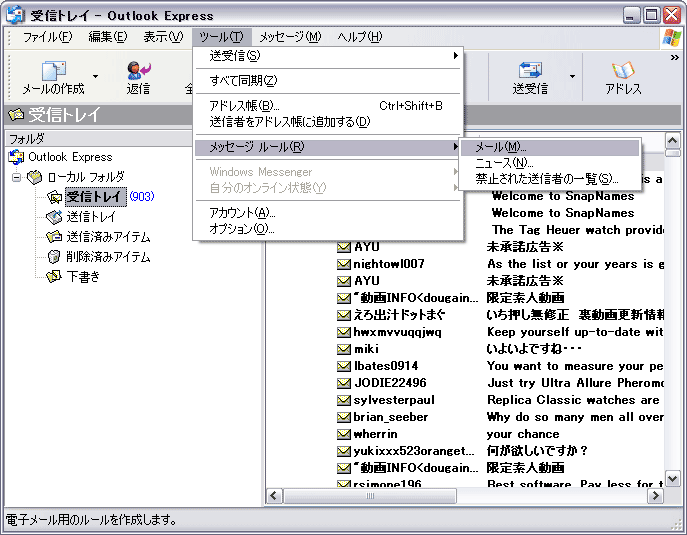Select the ローカル フォルダ tree item
The width and height of the screenshot is (687, 535).
click(86, 177)
